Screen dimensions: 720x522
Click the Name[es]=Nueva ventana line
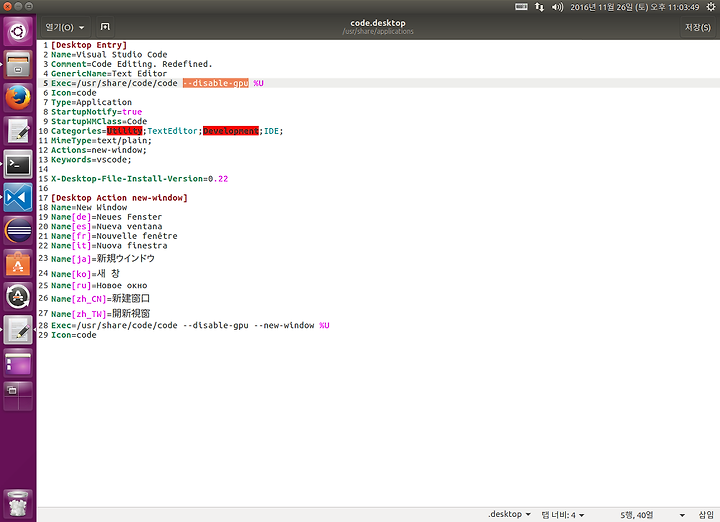(107, 226)
